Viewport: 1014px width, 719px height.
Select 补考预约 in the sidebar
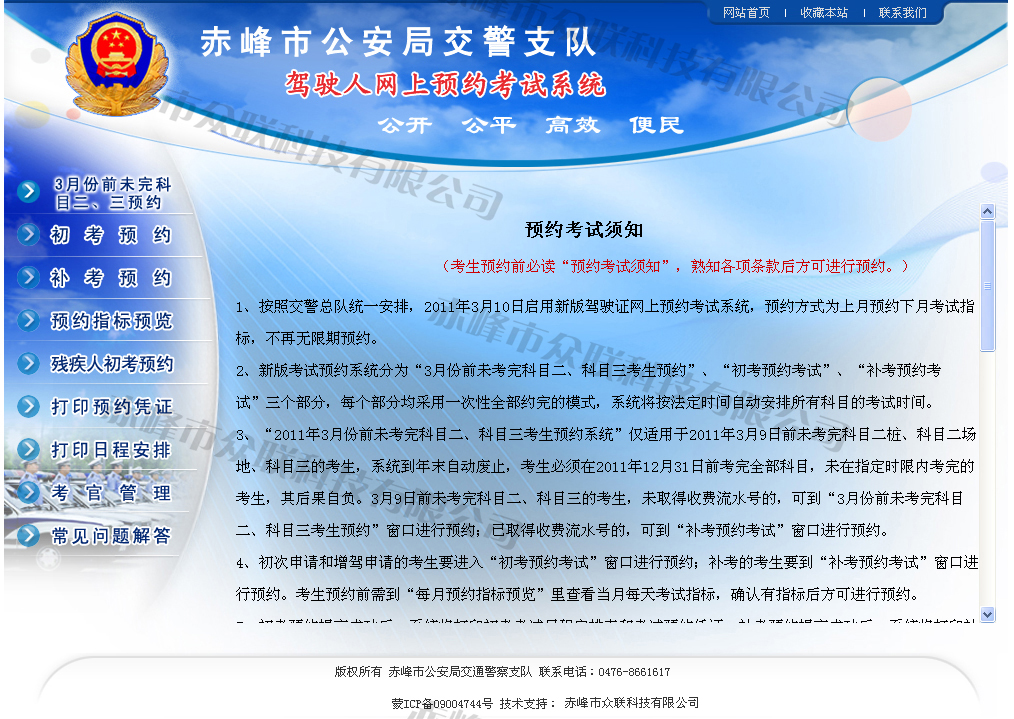[112, 278]
